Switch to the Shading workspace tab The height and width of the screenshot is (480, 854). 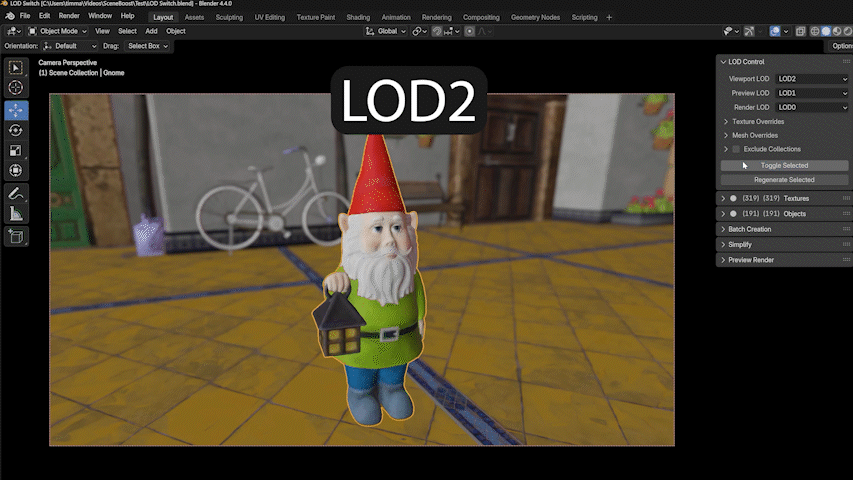(357, 17)
